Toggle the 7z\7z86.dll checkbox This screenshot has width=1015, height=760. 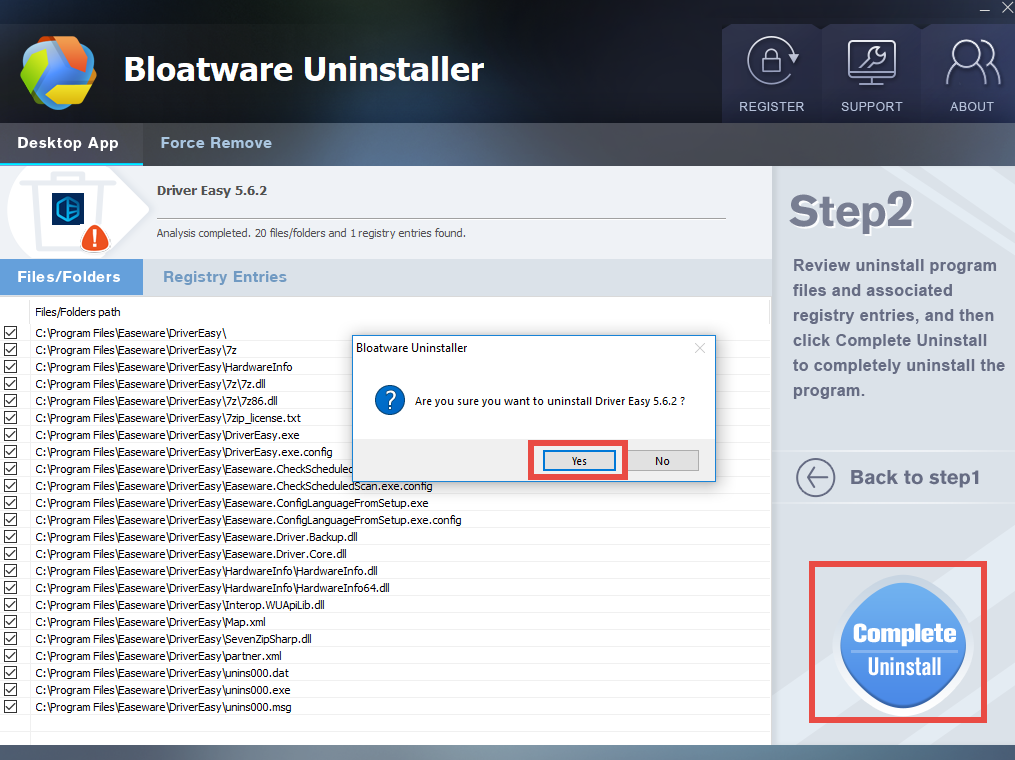click(x=10, y=401)
